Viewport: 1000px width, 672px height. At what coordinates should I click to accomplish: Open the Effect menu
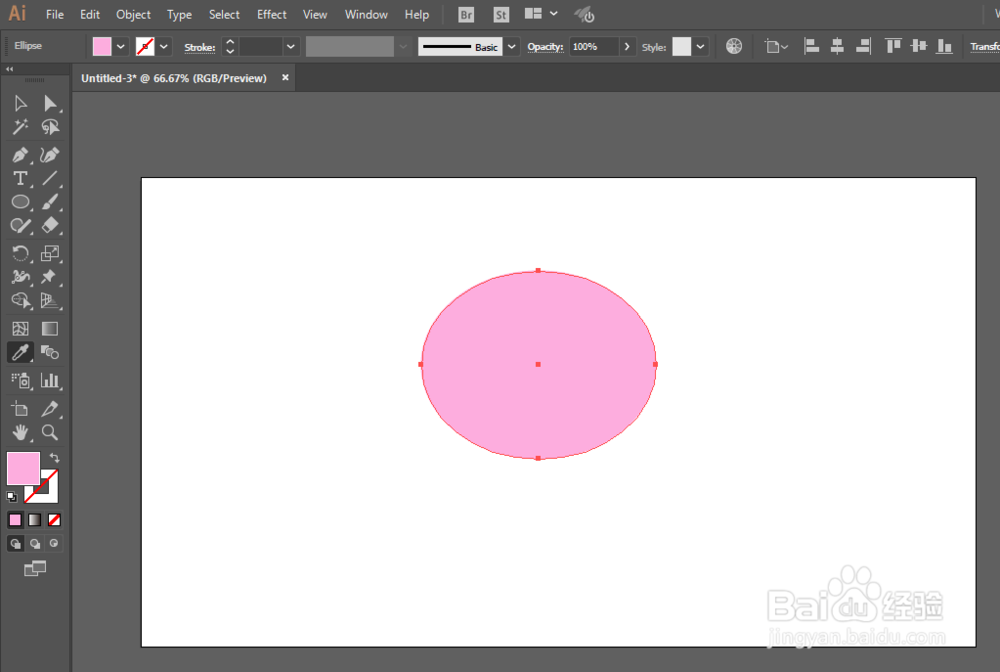272,14
